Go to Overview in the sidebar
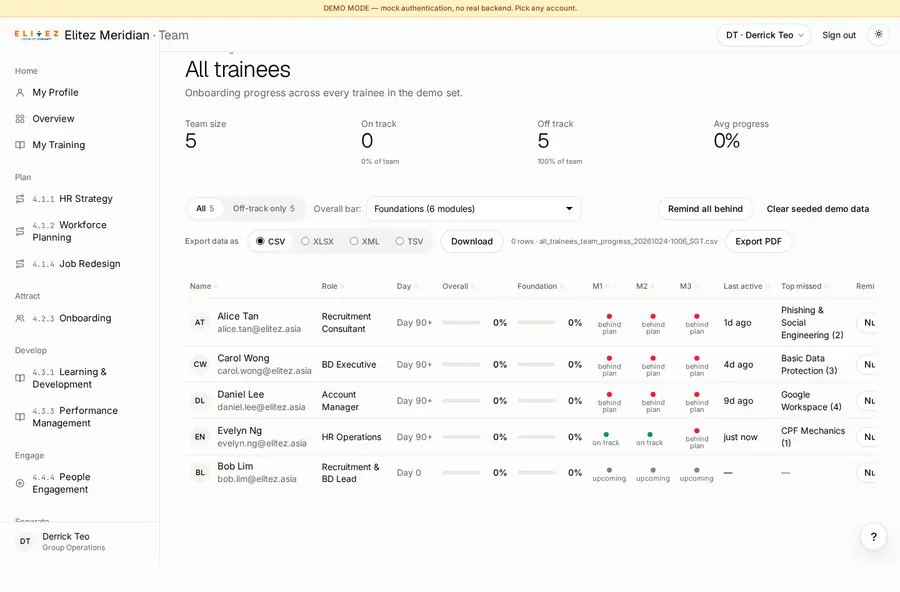 coord(80,119)
